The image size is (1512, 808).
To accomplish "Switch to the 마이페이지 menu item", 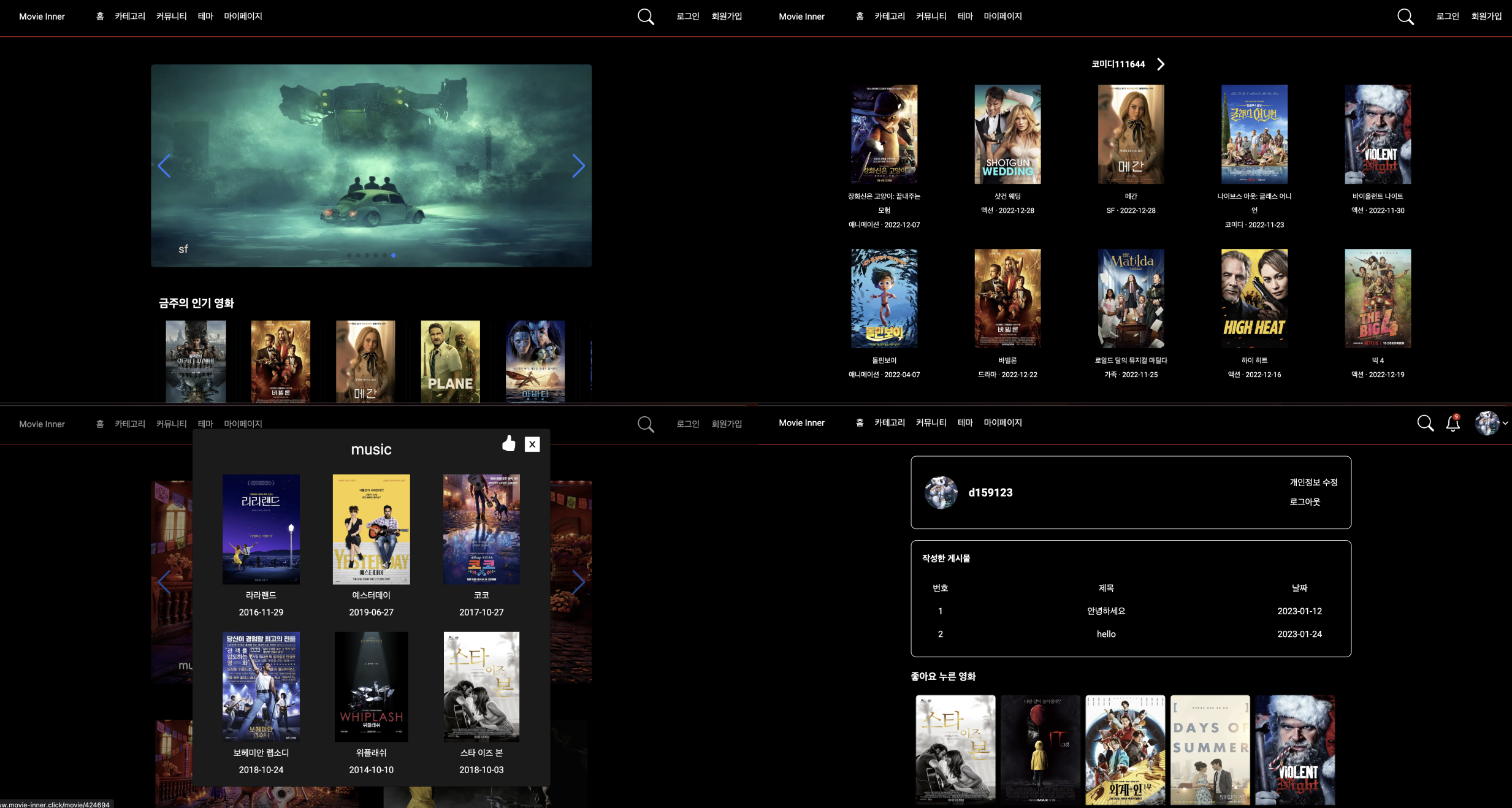I will (x=243, y=16).
